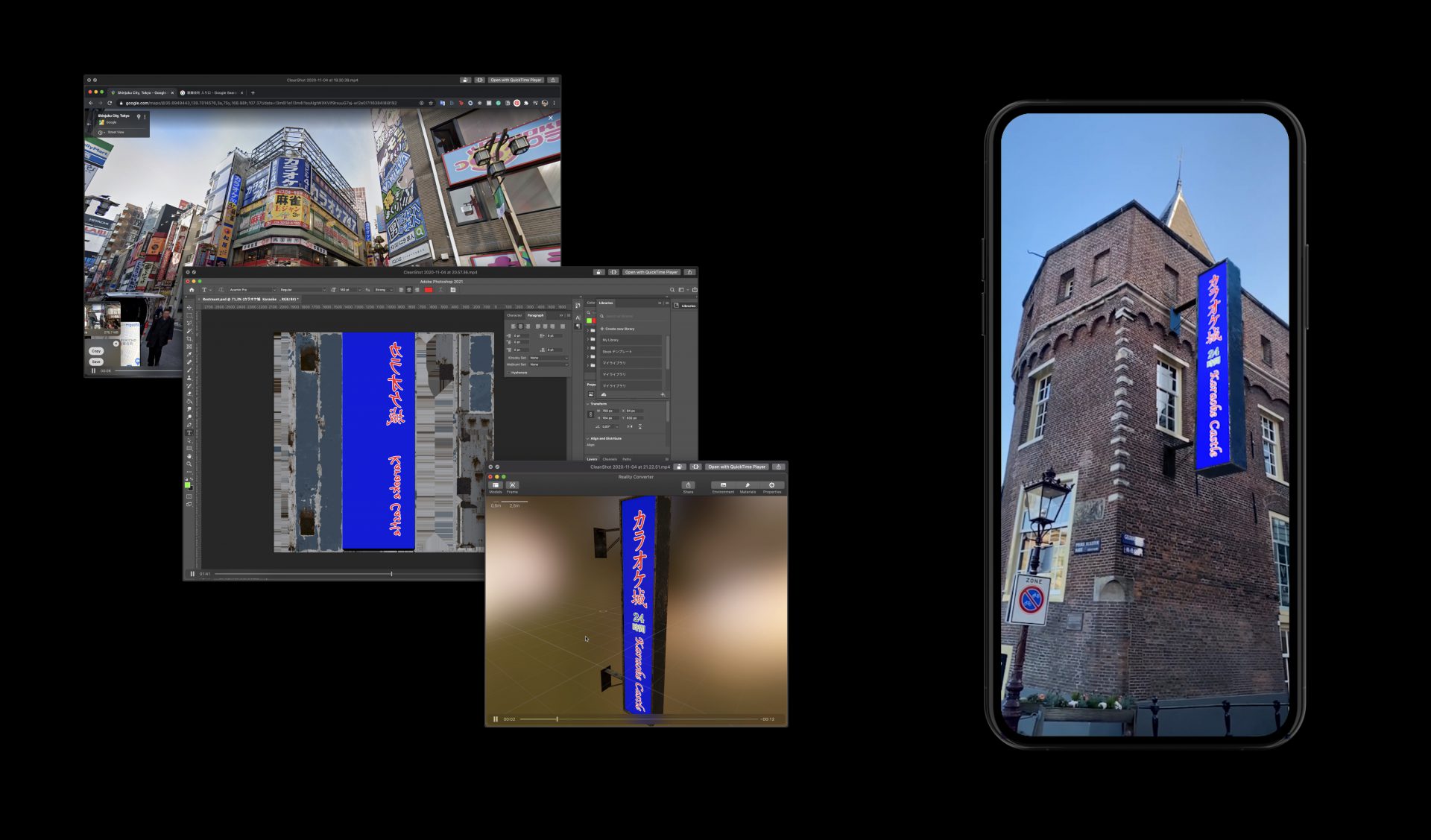Toggle the Hyphenate checkbox
This screenshot has height=840, width=1431.
509,372
